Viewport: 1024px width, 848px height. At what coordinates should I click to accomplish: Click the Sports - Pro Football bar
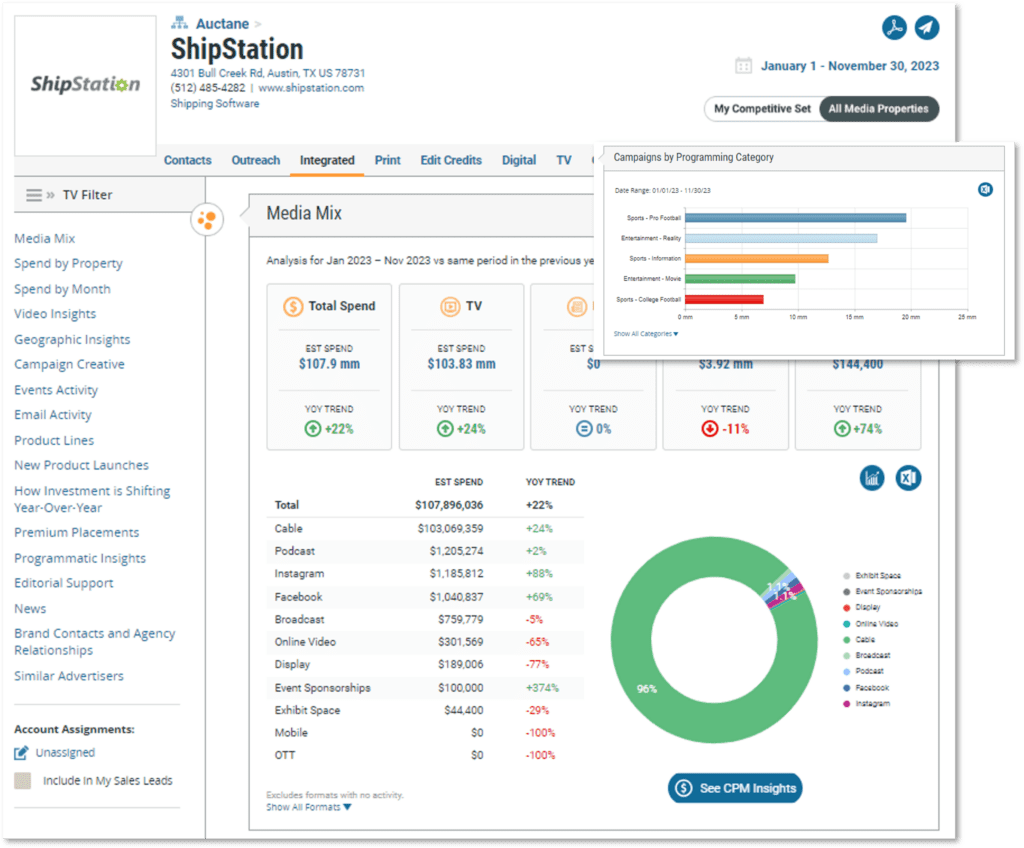tap(795, 218)
